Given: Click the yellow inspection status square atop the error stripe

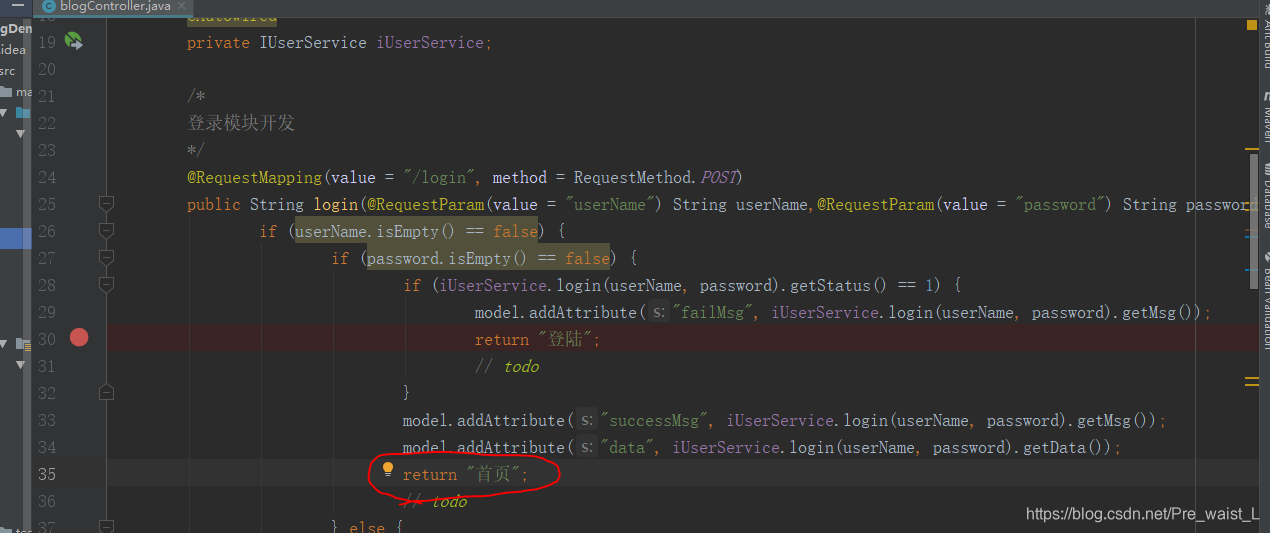Looking at the screenshot, I should coord(1251,25).
